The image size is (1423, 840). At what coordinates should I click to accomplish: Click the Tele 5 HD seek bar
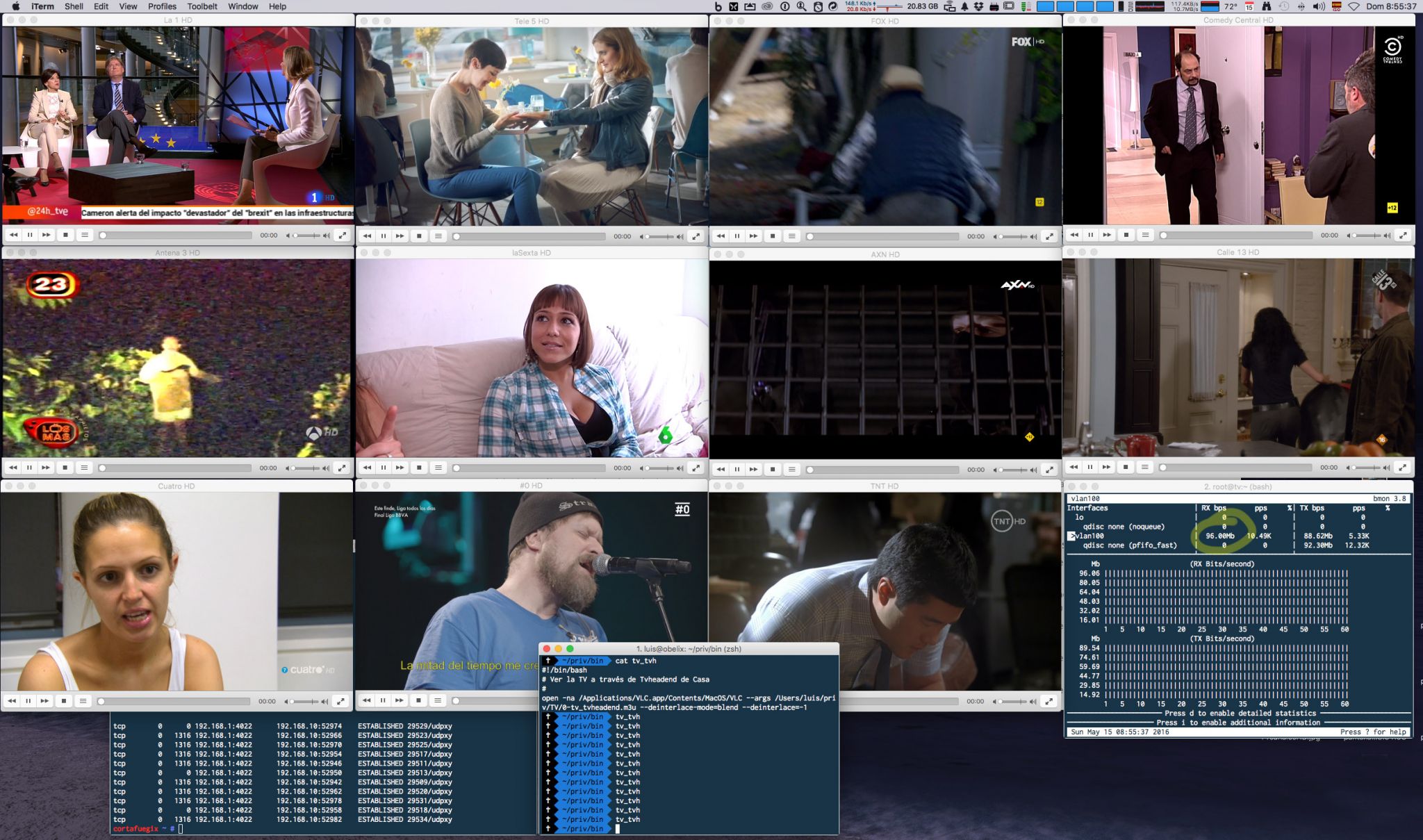click(530, 236)
